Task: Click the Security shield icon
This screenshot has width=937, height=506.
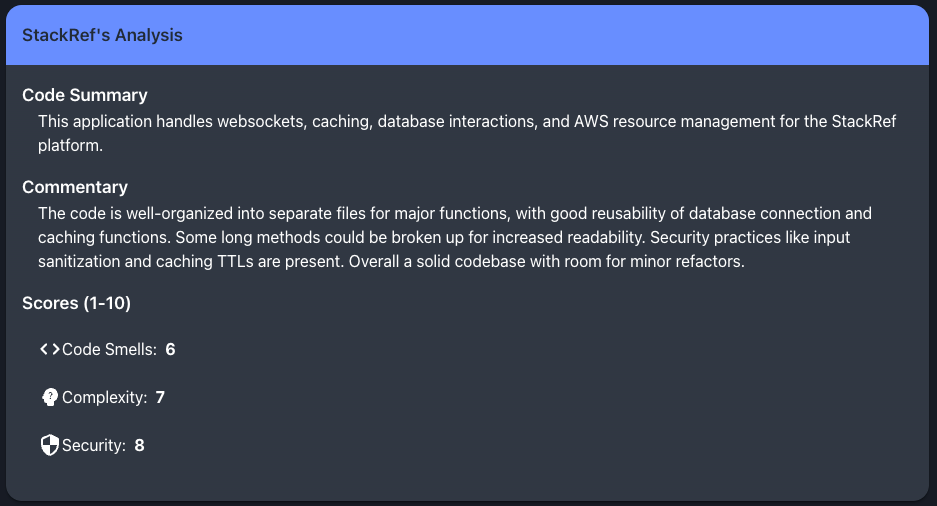Action: 50,445
